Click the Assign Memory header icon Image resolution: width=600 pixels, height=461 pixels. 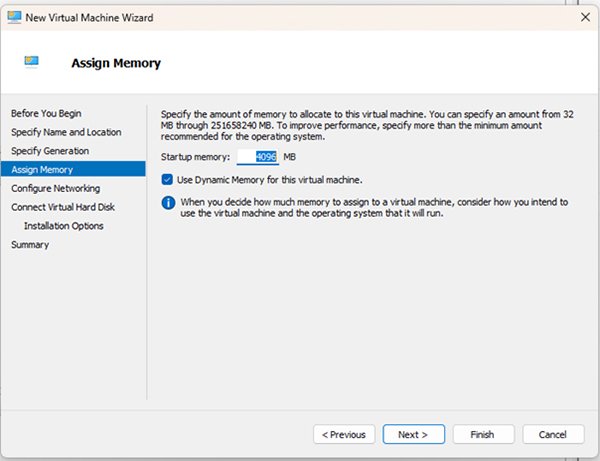(33, 63)
